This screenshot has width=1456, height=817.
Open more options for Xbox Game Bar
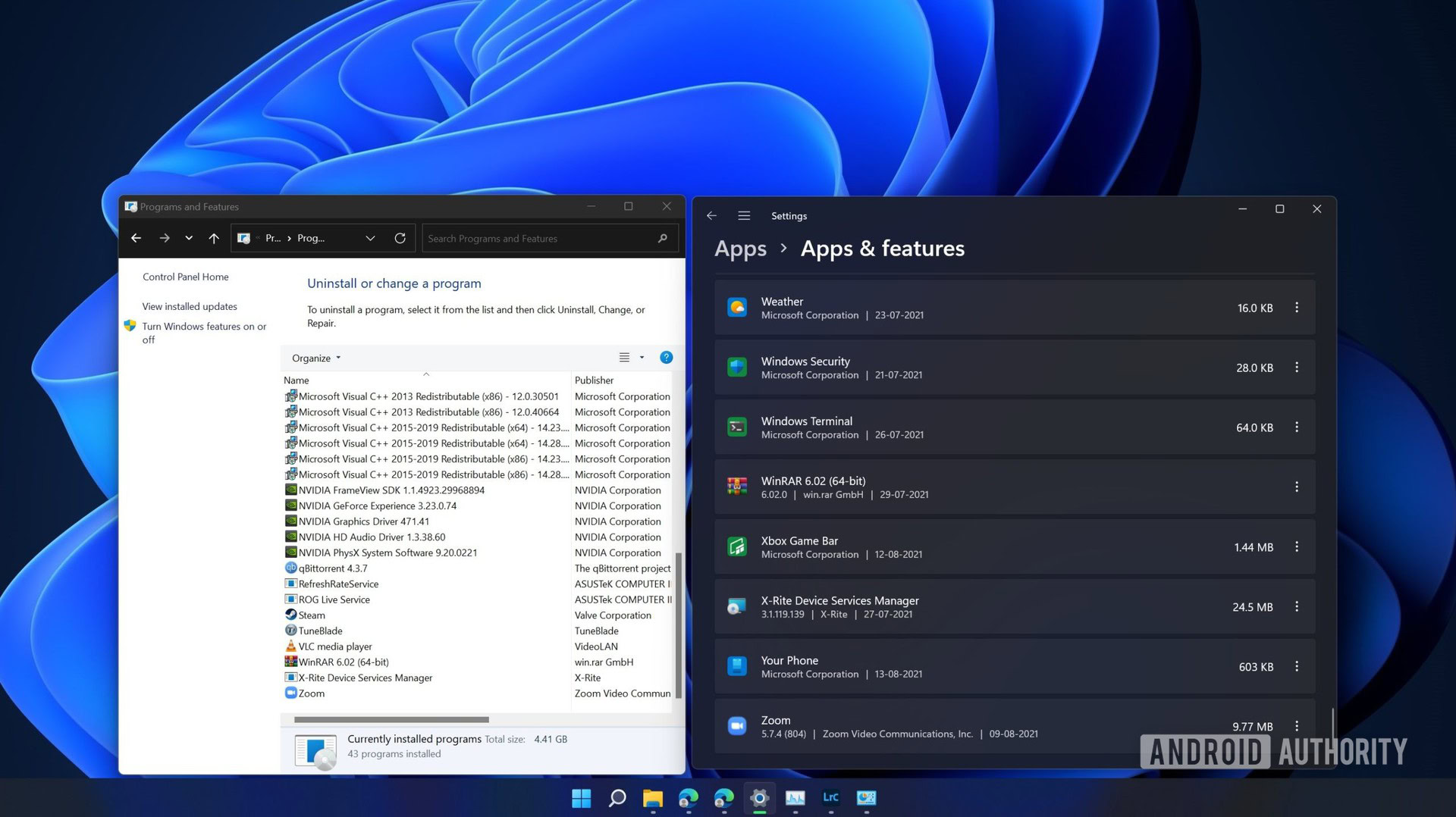pyautogui.click(x=1296, y=547)
